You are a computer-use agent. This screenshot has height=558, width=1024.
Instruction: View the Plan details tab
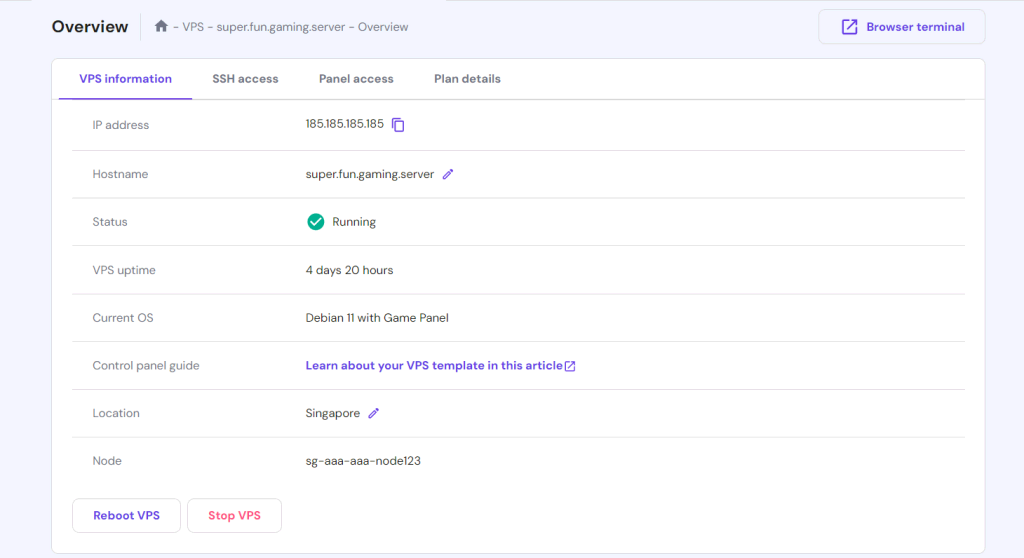coord(467,79)
